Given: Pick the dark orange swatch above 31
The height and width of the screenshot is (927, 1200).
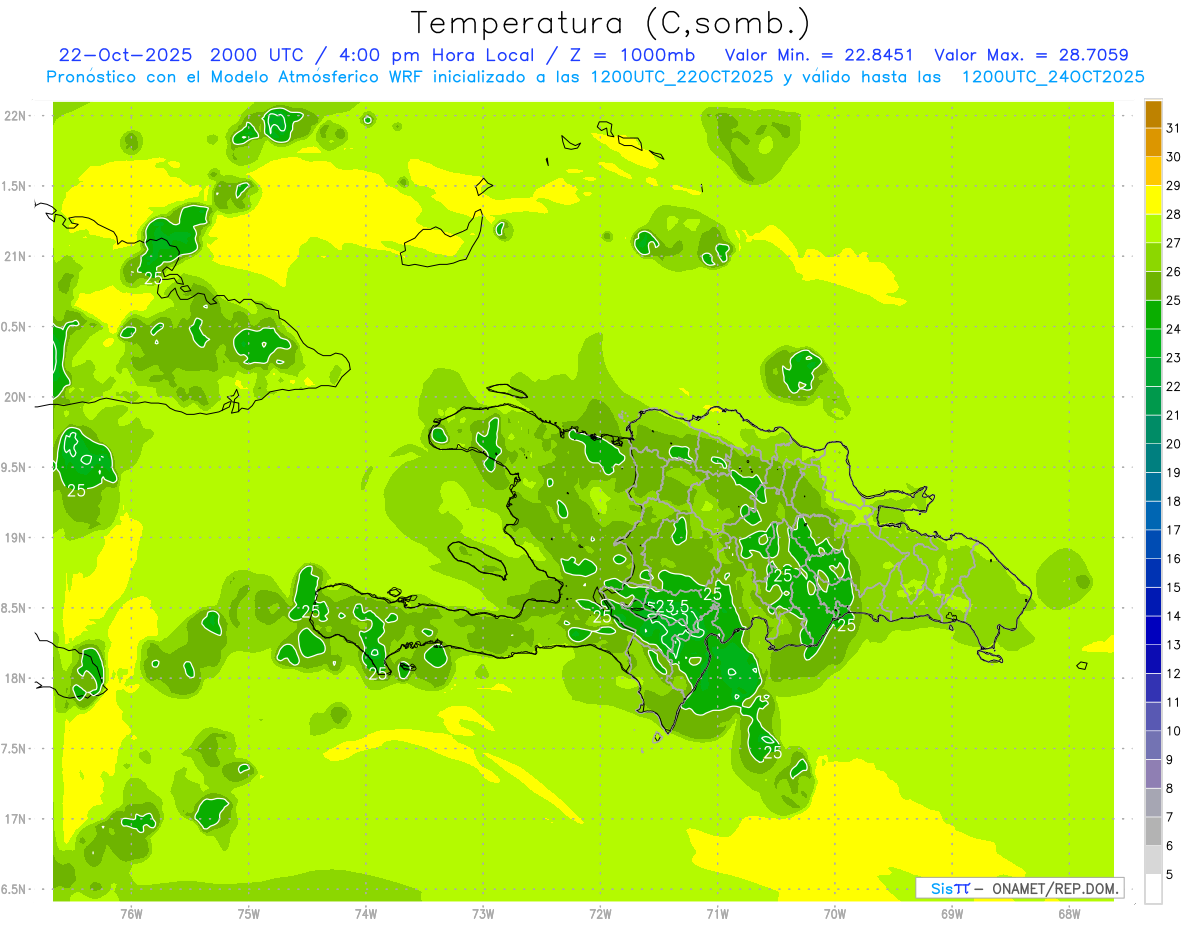Looking at the screenshot, I should click(x=1153, y=114).
